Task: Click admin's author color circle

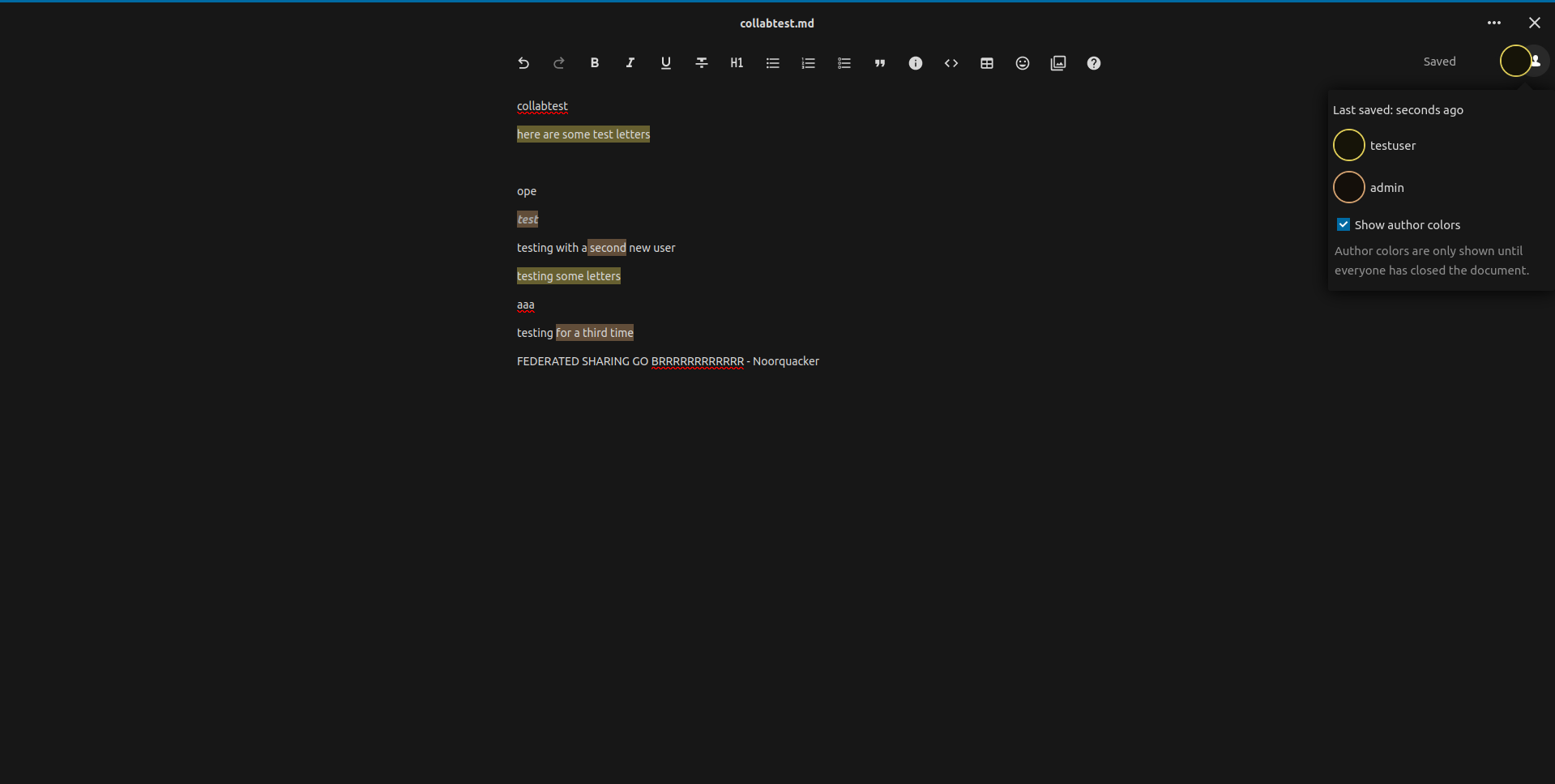Action: click(x=1349, y=187)
